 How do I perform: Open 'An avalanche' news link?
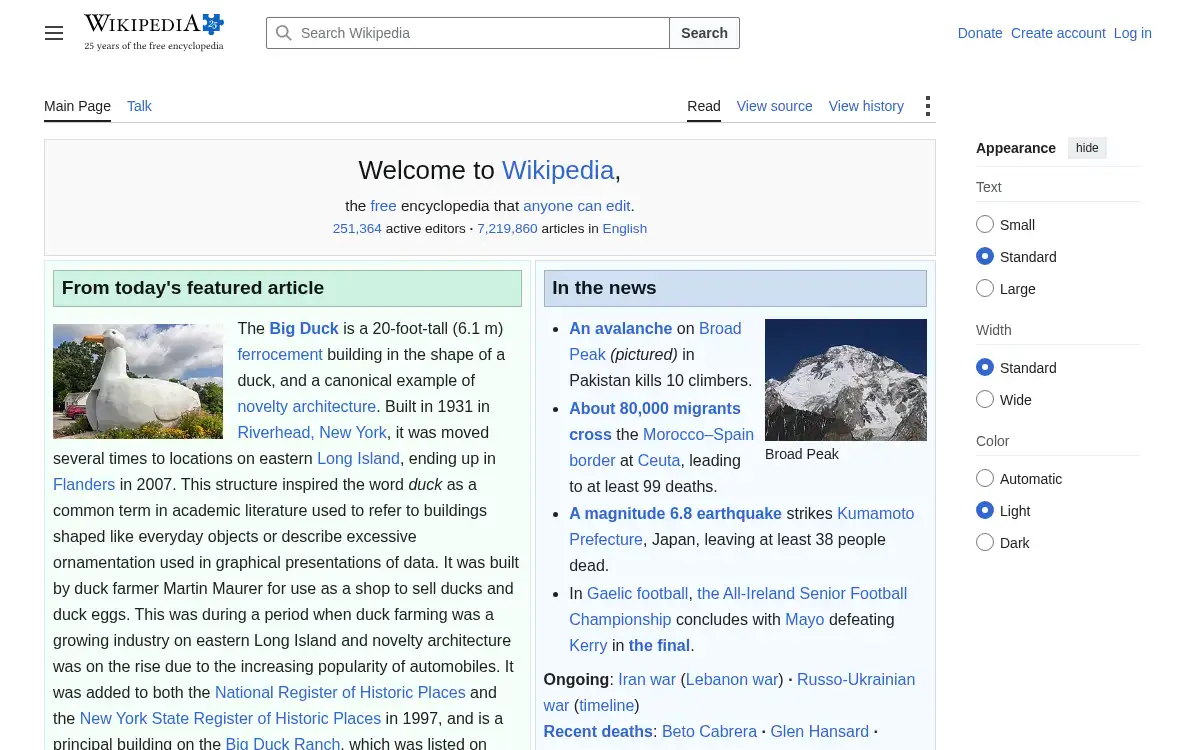click(621, 328)
